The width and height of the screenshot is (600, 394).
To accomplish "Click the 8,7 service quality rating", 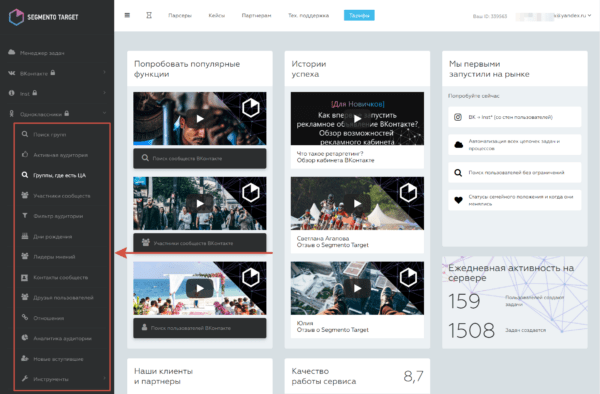I will click(414, 376).
